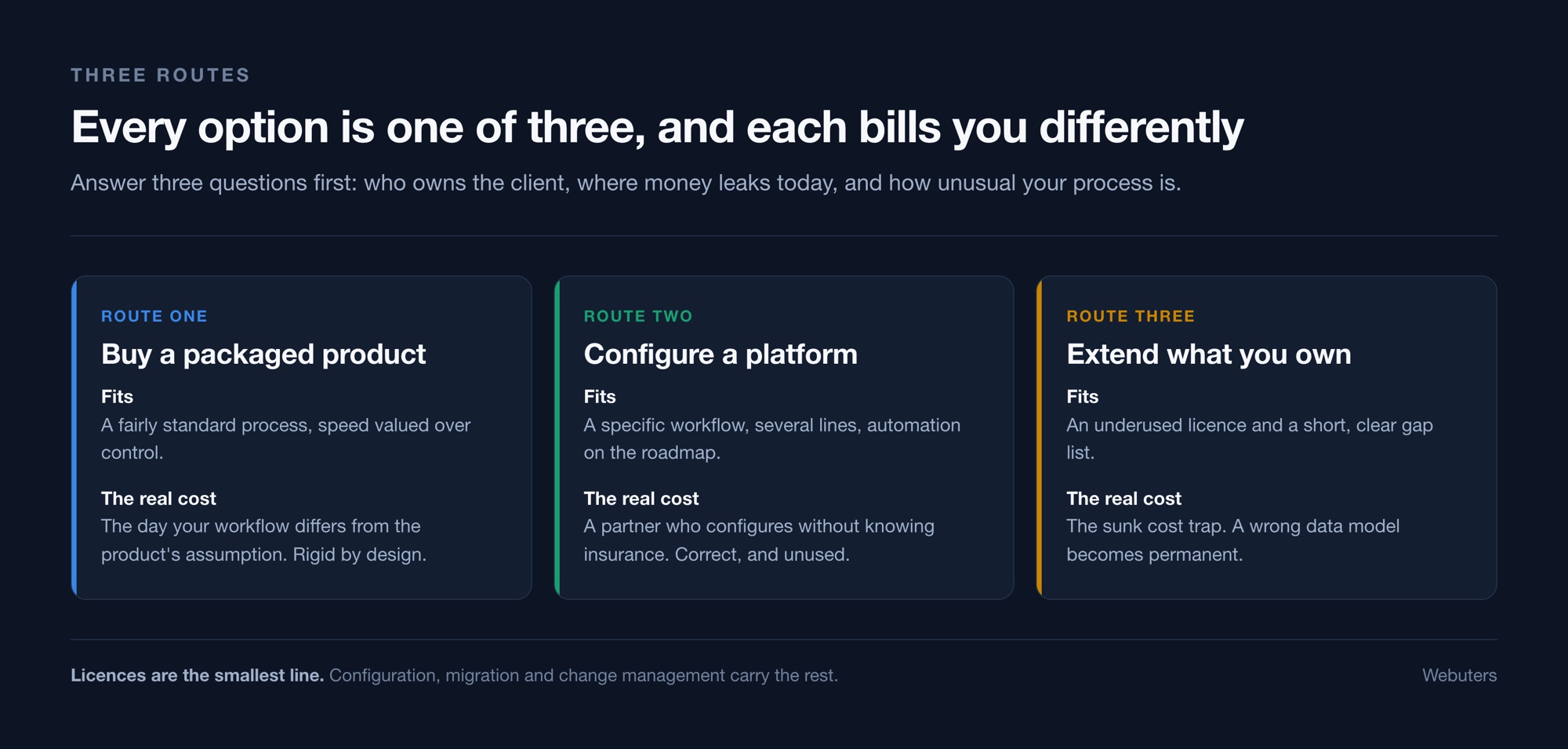Image resolution: width=1568 pixels, height=749 pixels.
Task: Click the ROUTE TWO label
Action: (638, 316)
